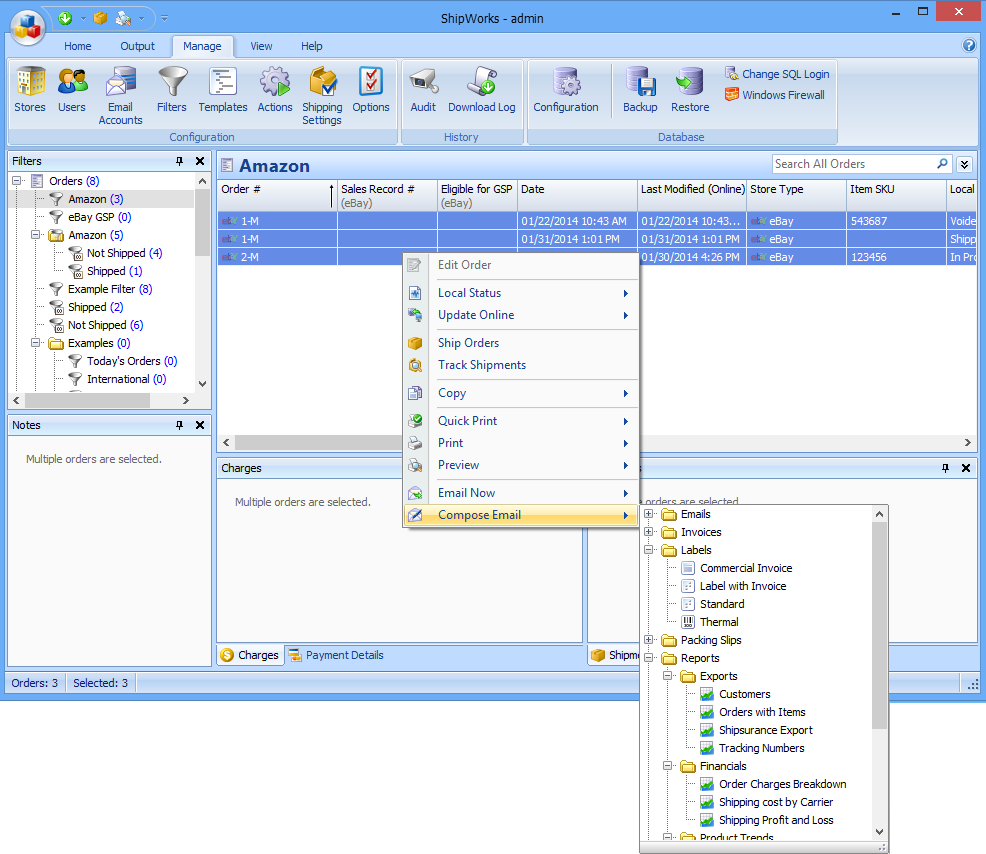Select the eBay GSP (0) filter
986x854 pixels.
pyautogui.click(x=99, y=217)
